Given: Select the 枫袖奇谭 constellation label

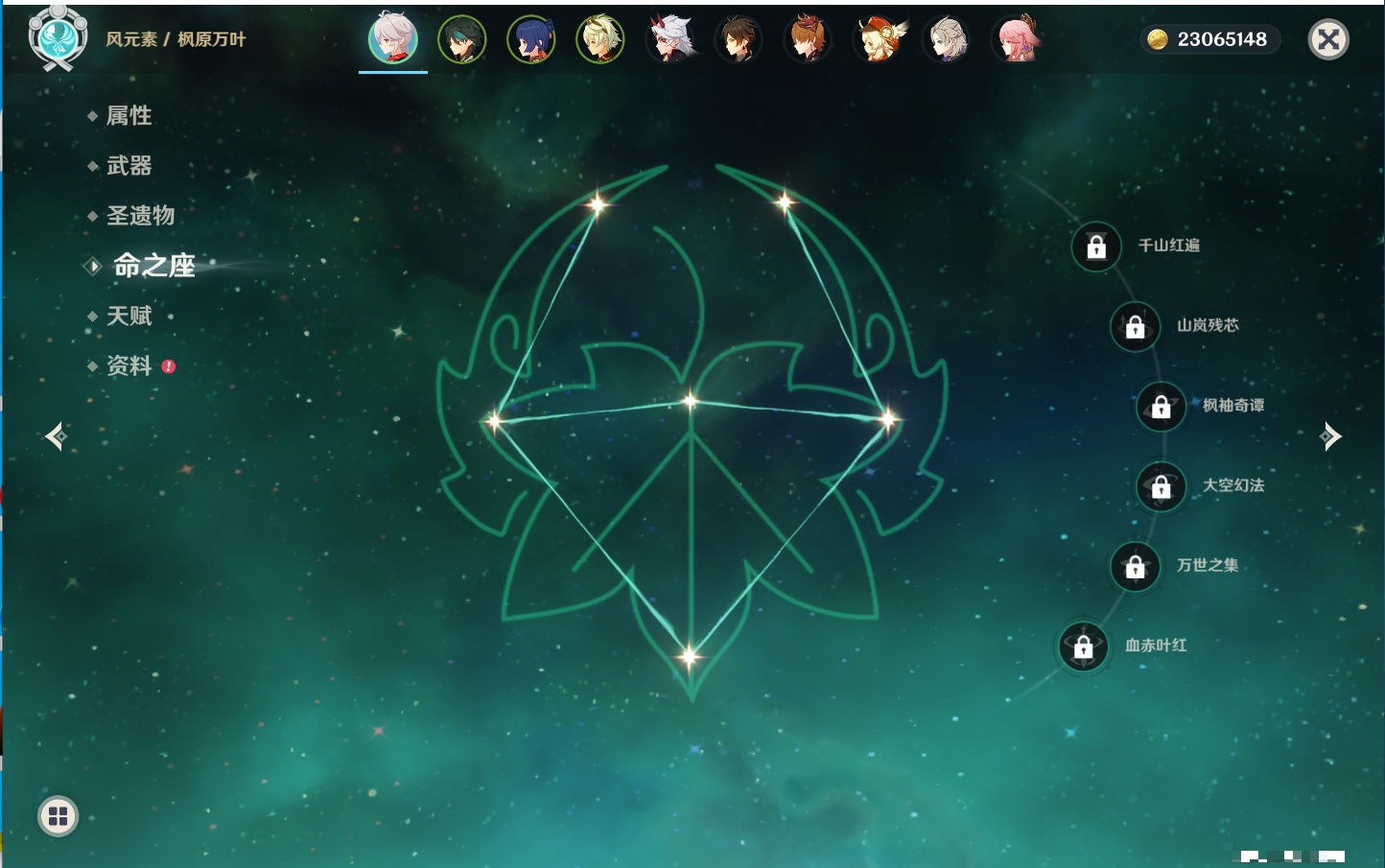Looking at the screenshot, I should [x=1233, y=406].
